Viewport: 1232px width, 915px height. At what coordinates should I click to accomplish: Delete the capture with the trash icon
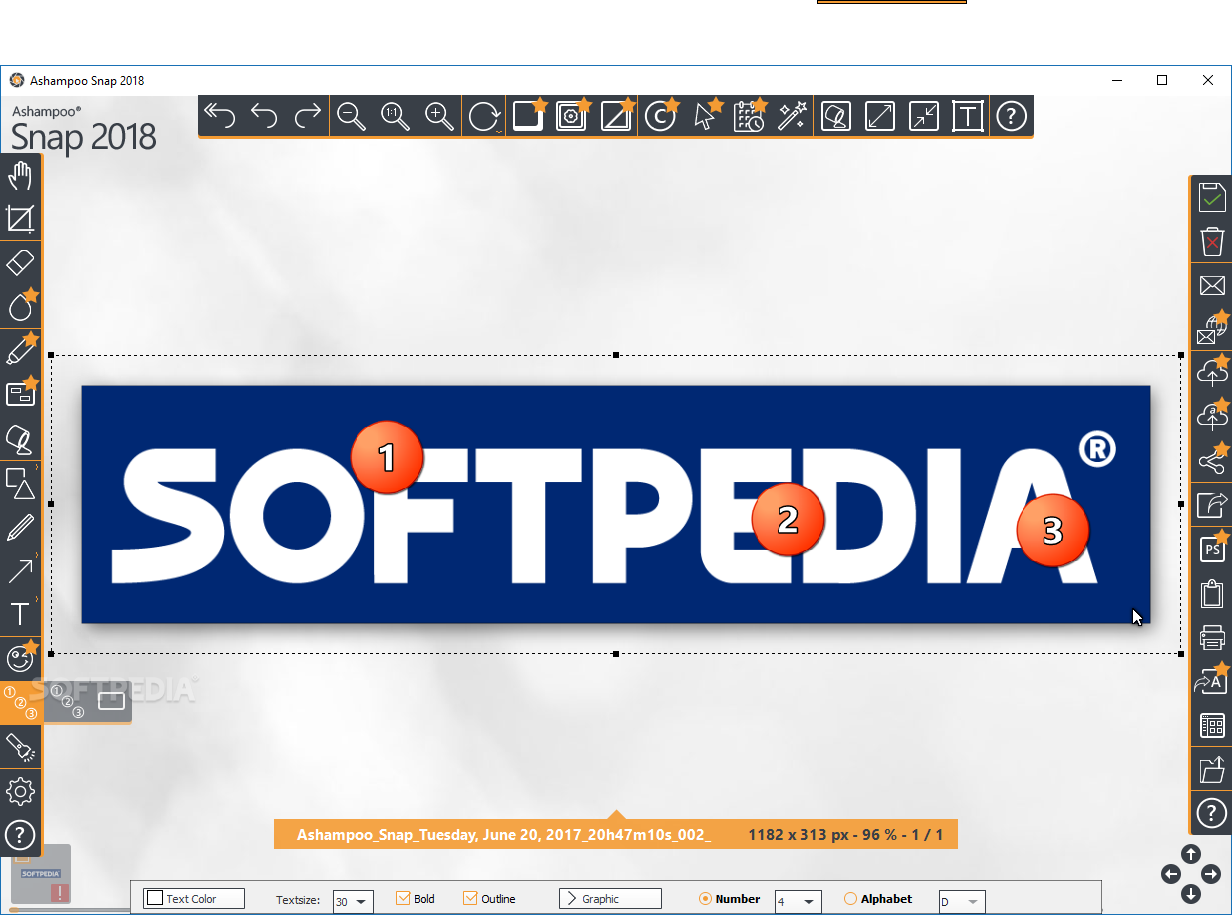1212,241
